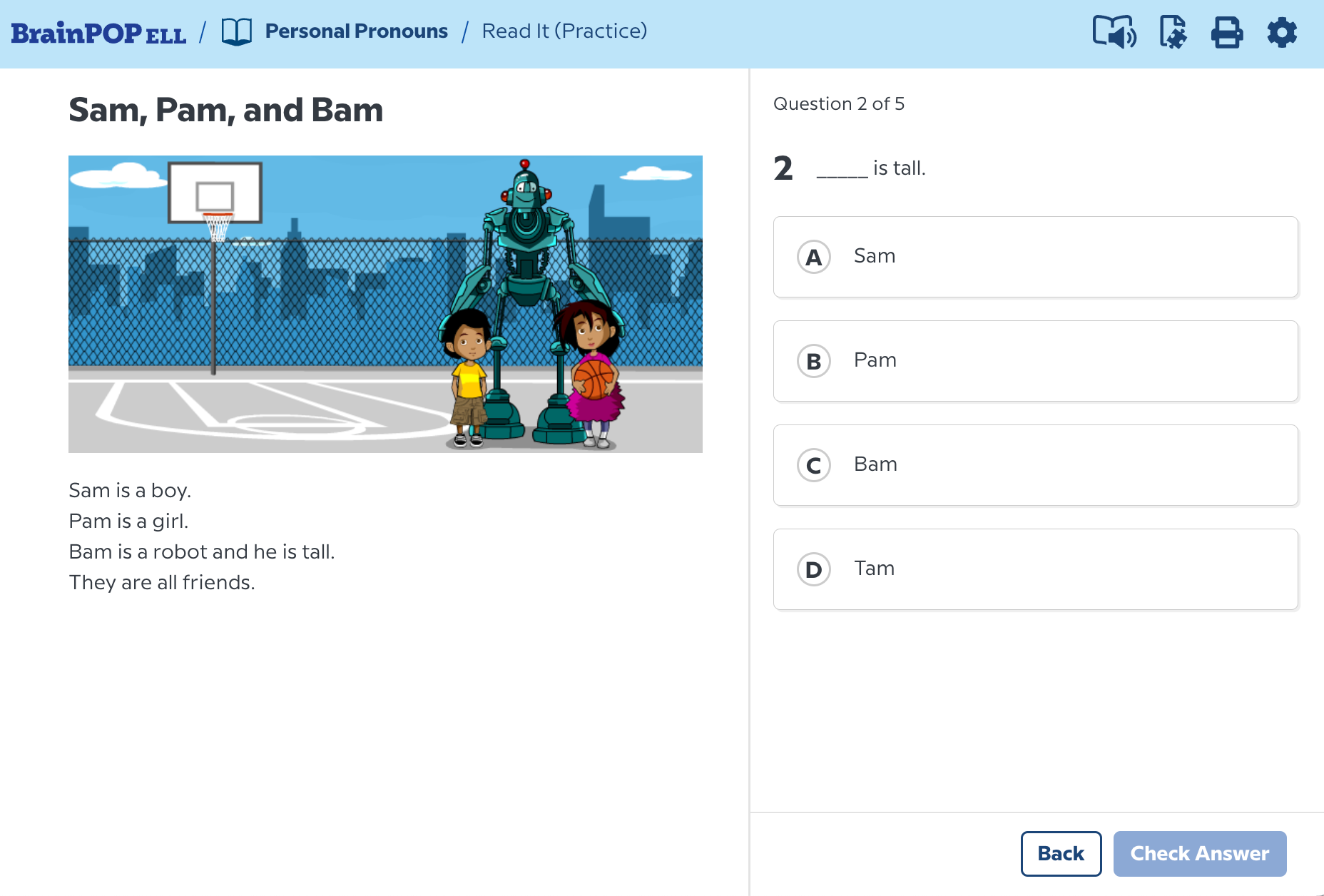Click the BrainPOP ELL logo
Screen dimensions: 1324x896
[x=98, y=33]
